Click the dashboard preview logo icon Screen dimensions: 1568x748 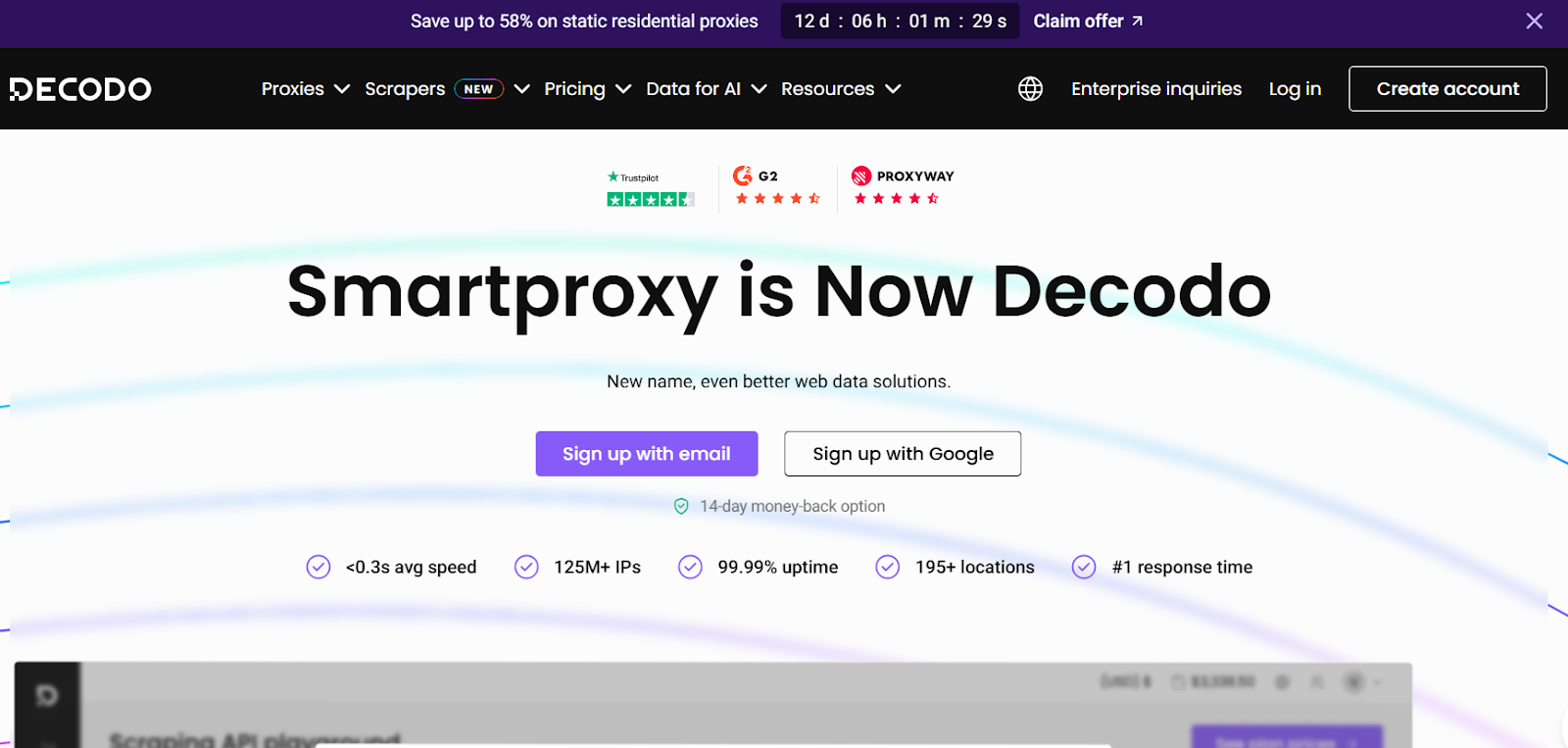[47, 696]
